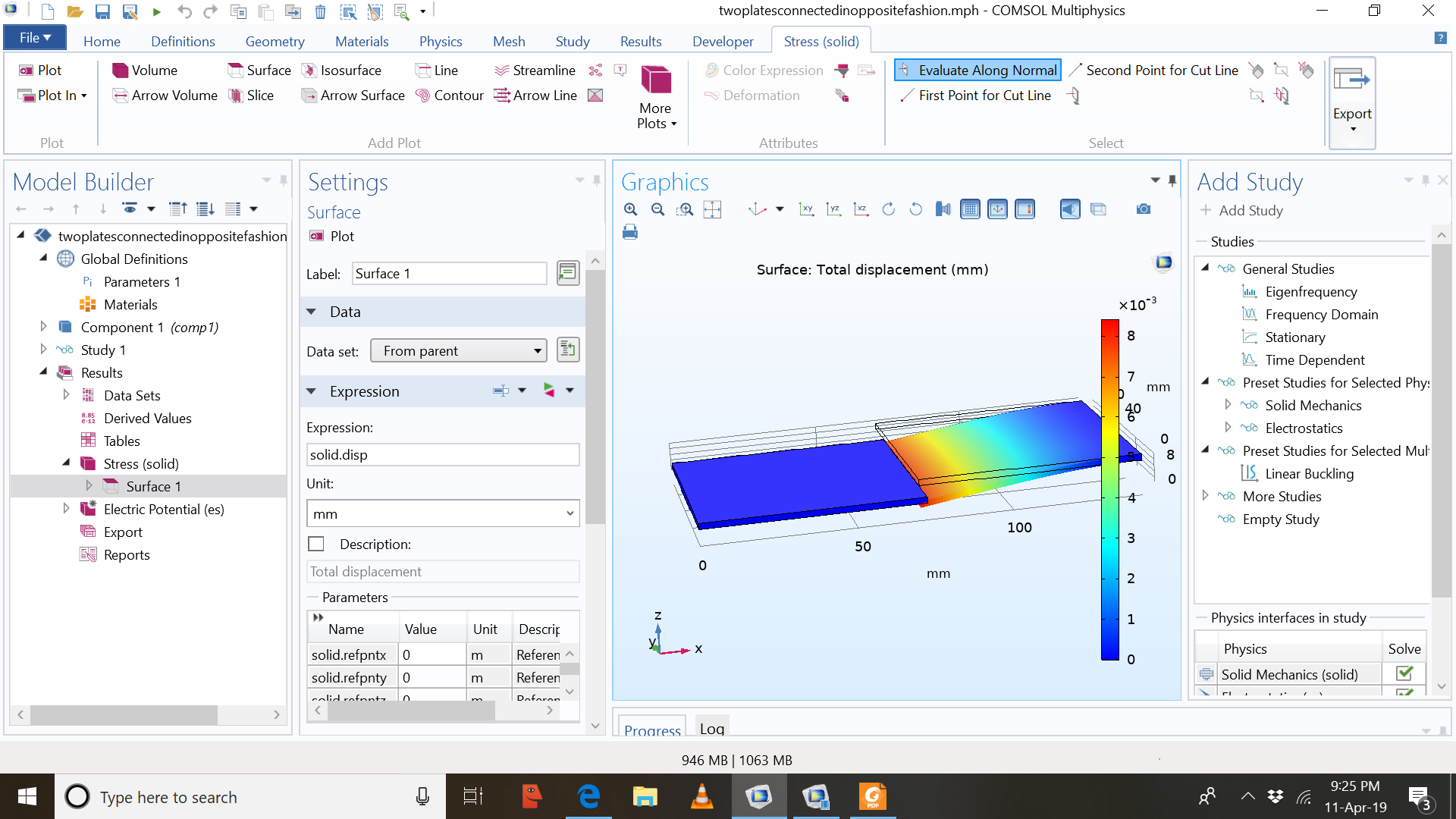This screenshot has width=1456, height=819.
Task: Toggle Solid Mechanics solve checkbox
Action: (x=1404, y=673)
